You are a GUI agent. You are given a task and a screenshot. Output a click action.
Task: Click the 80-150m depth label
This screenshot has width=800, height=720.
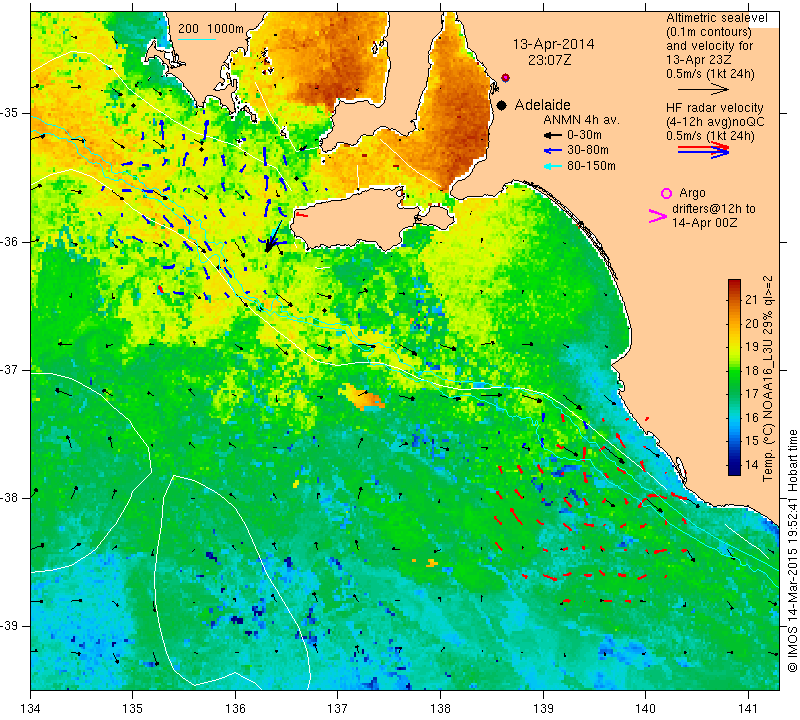(x=591, y=166)
